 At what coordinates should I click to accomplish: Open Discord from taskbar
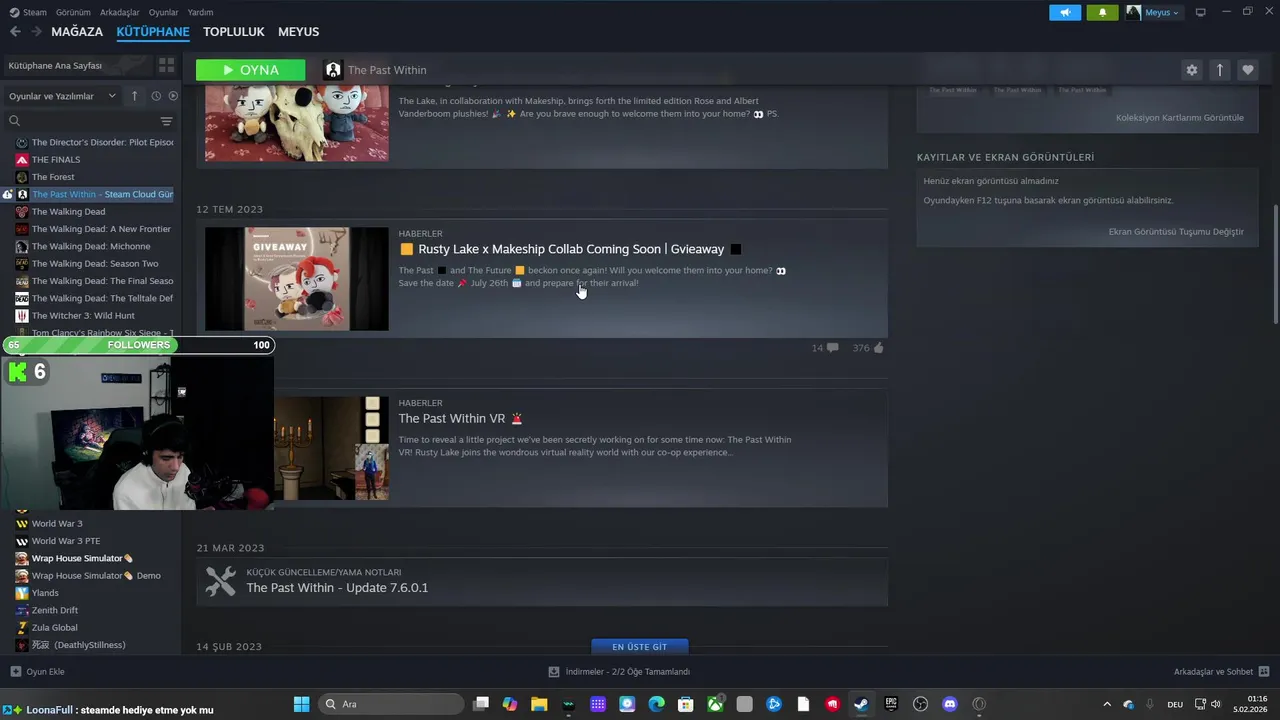pyautogui.click(x=950, y=704)
